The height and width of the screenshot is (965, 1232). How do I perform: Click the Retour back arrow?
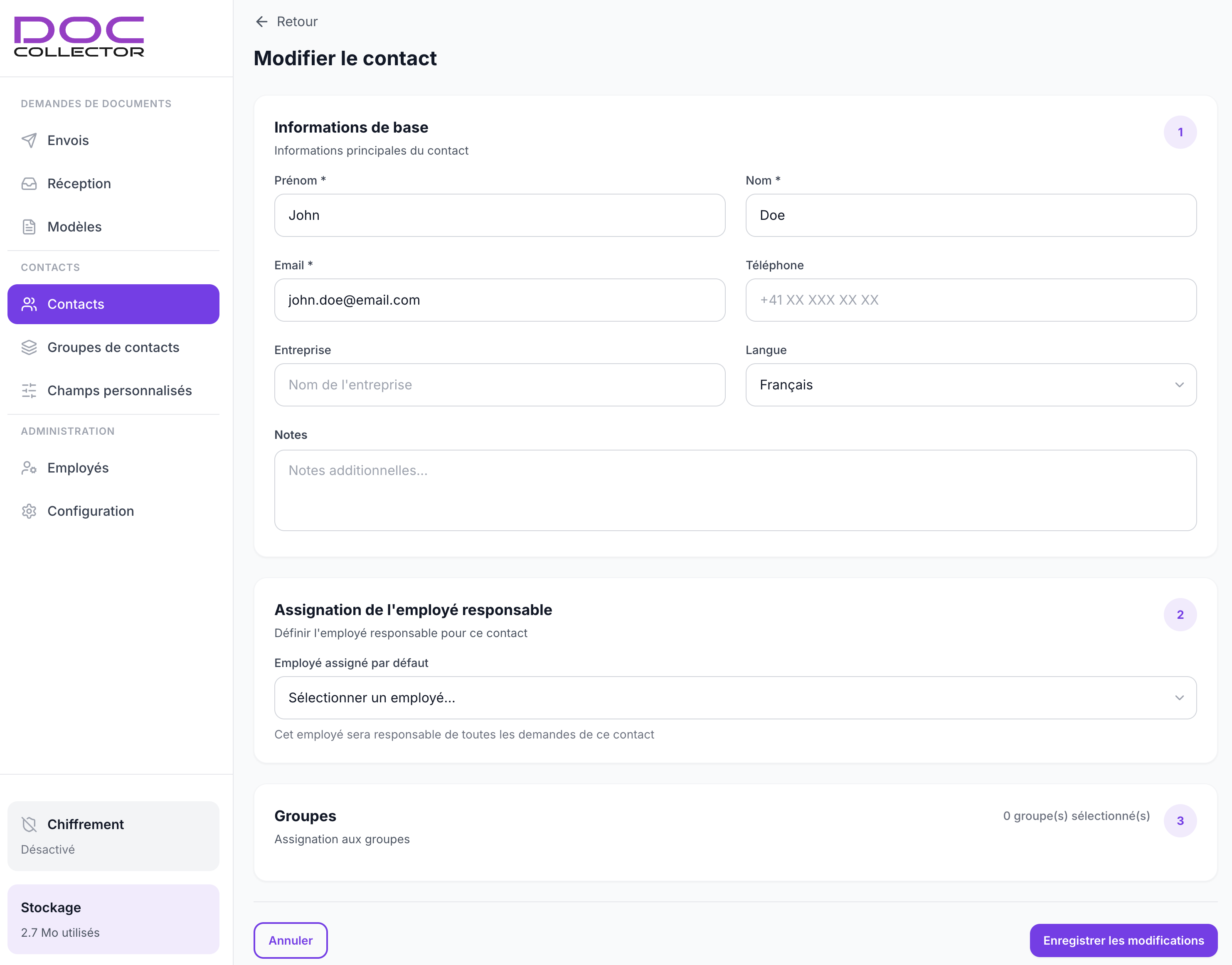coord(262,22)
